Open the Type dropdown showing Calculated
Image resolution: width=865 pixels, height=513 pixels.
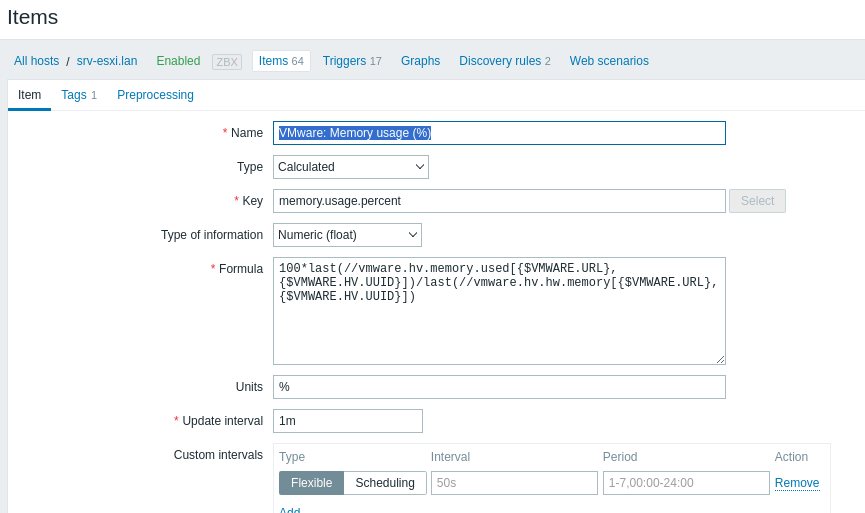[x=350, y=167]
